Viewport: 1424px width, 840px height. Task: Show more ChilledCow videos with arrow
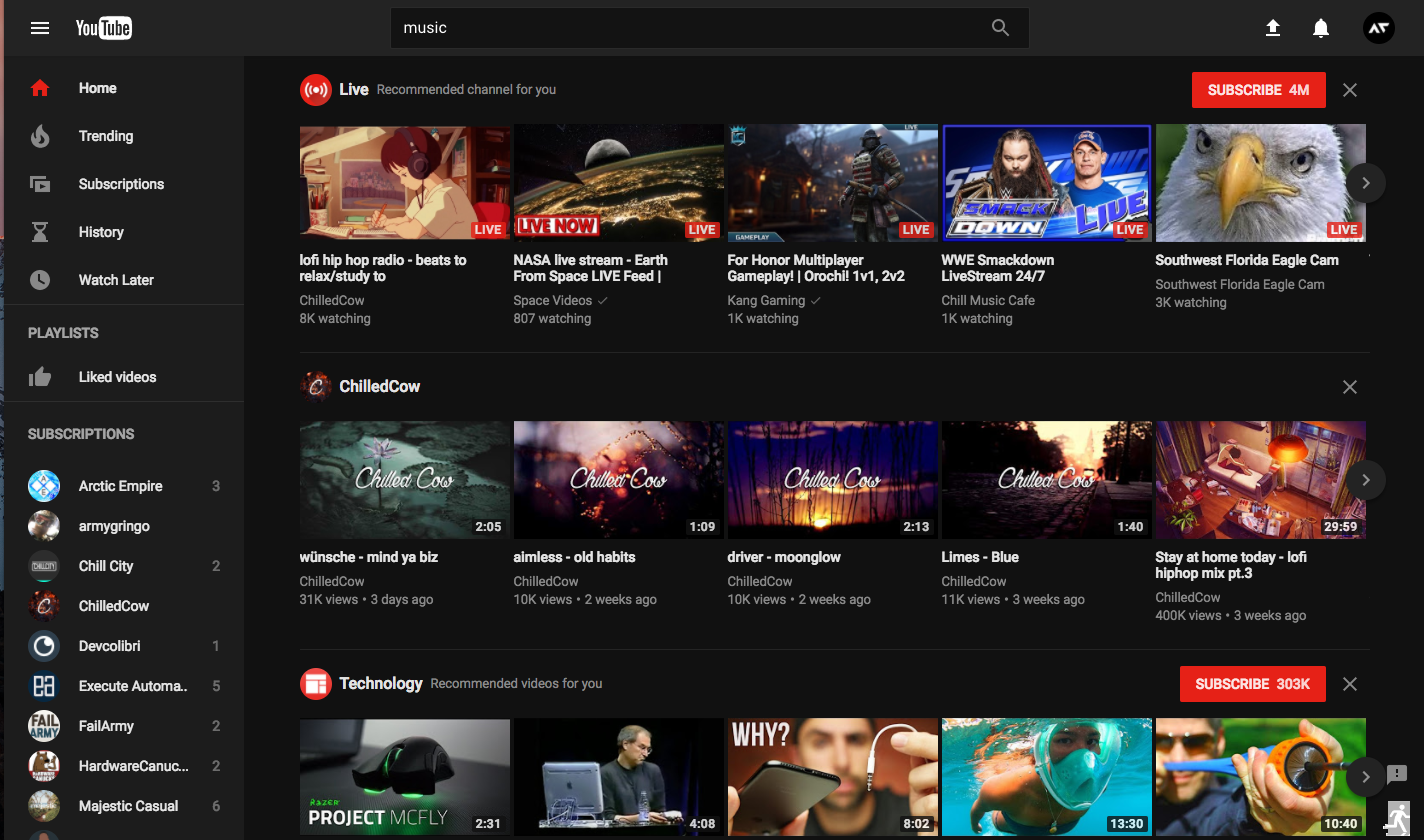pos(1366,480)
